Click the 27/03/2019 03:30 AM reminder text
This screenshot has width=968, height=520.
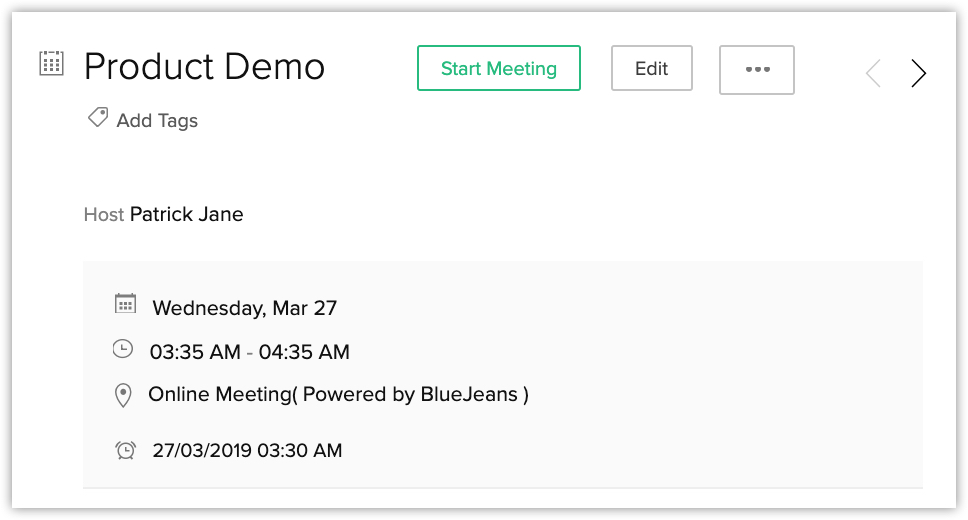tap(247, 451)
